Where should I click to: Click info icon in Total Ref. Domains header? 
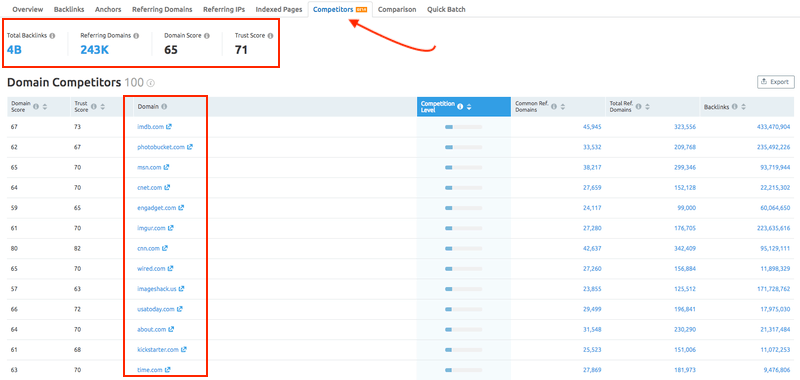(x=637, y=107)
